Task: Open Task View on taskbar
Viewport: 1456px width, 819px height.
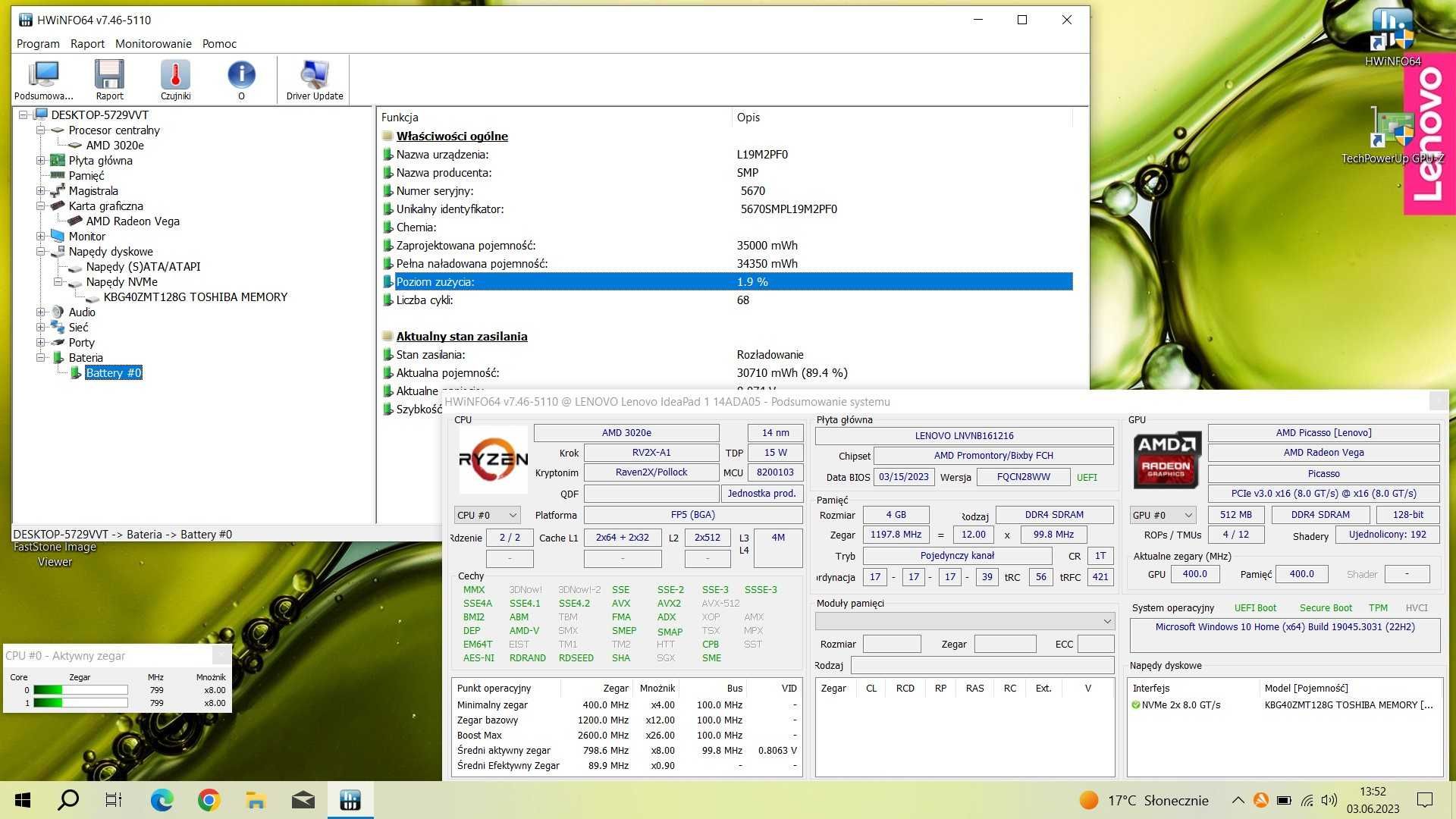Action: tap(114, 800)
